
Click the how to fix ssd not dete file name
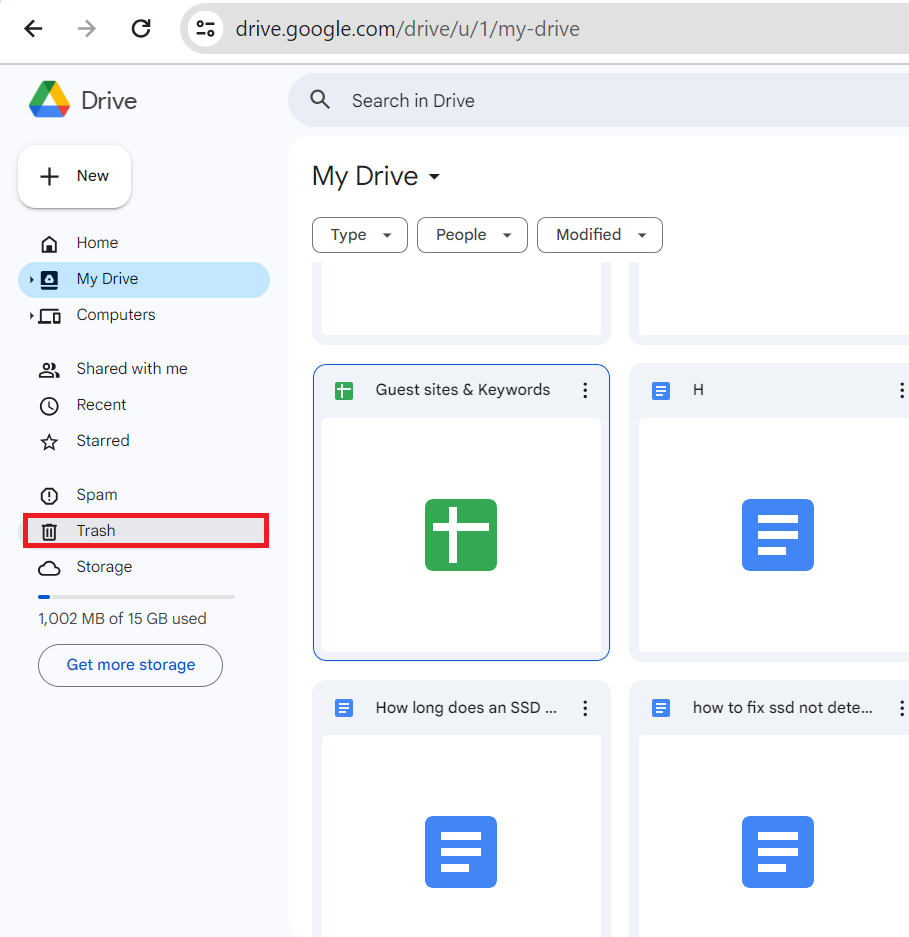[782, 708]
